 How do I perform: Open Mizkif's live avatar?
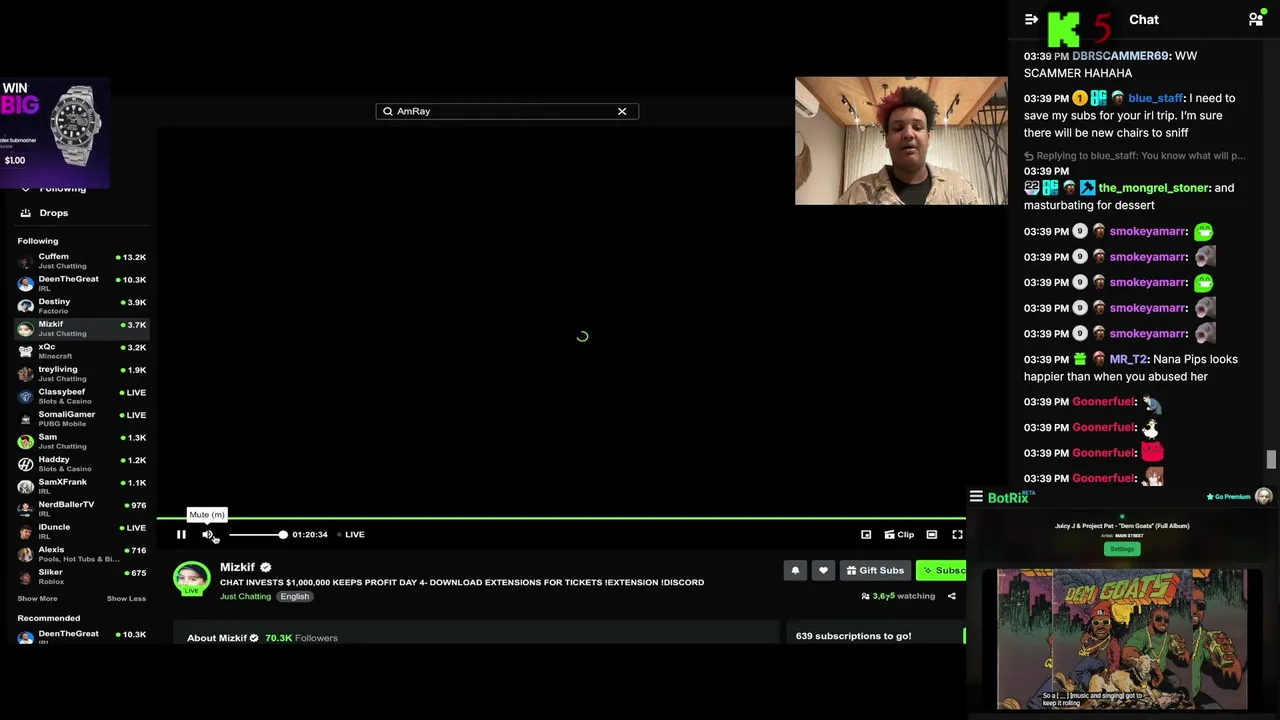pyautogui.click(x=191, y=579)
